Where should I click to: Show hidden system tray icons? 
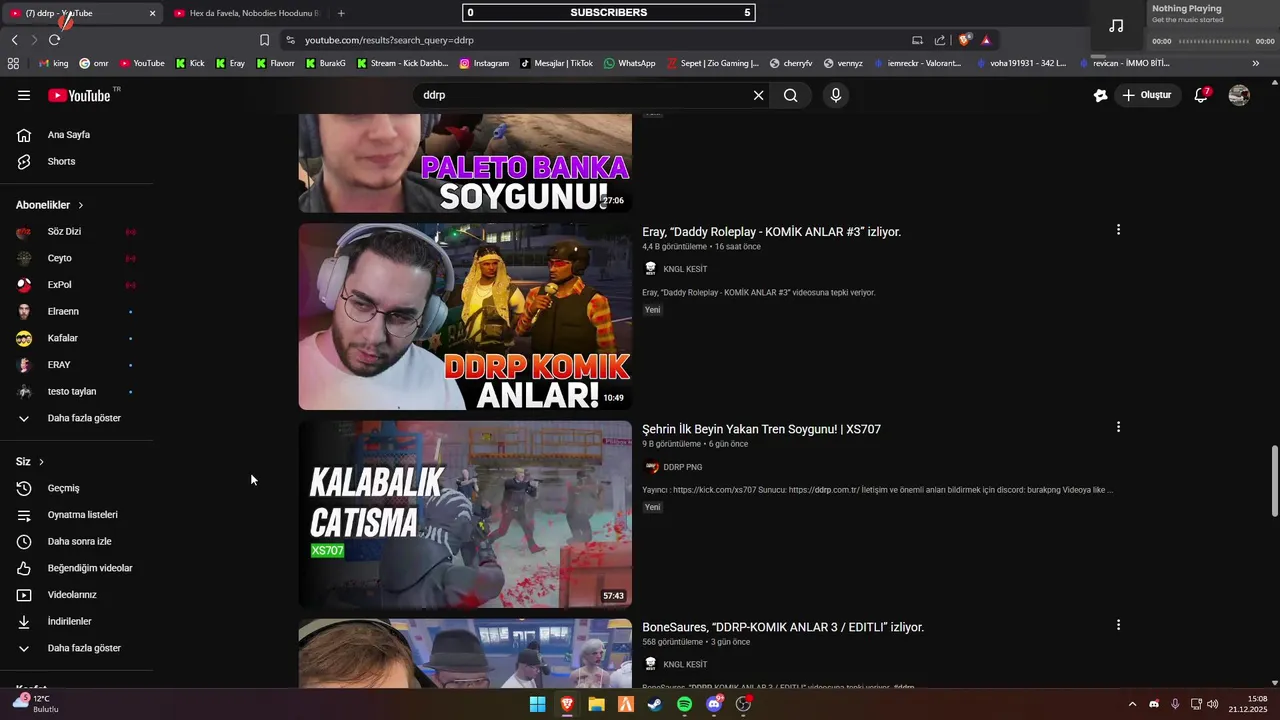coord(1132,704)
